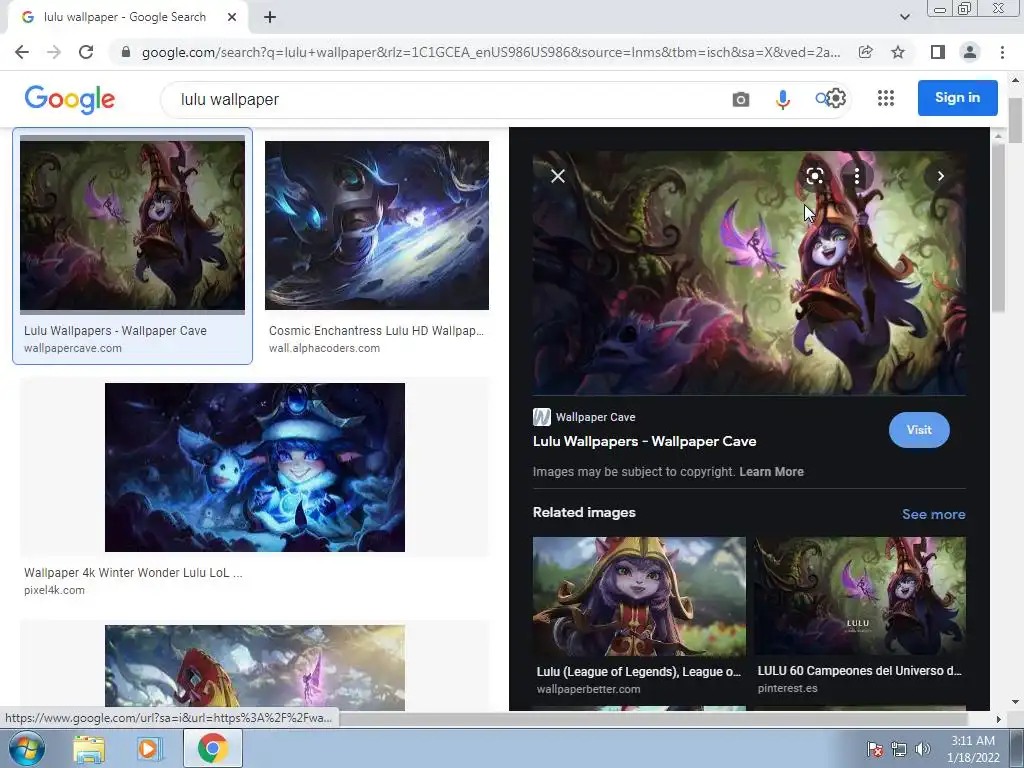The width and height of the screenshot is (1024, 768).
Task: Select the Wallpaper Cave Lulu thumbnail result
Action: pos(133,225)
